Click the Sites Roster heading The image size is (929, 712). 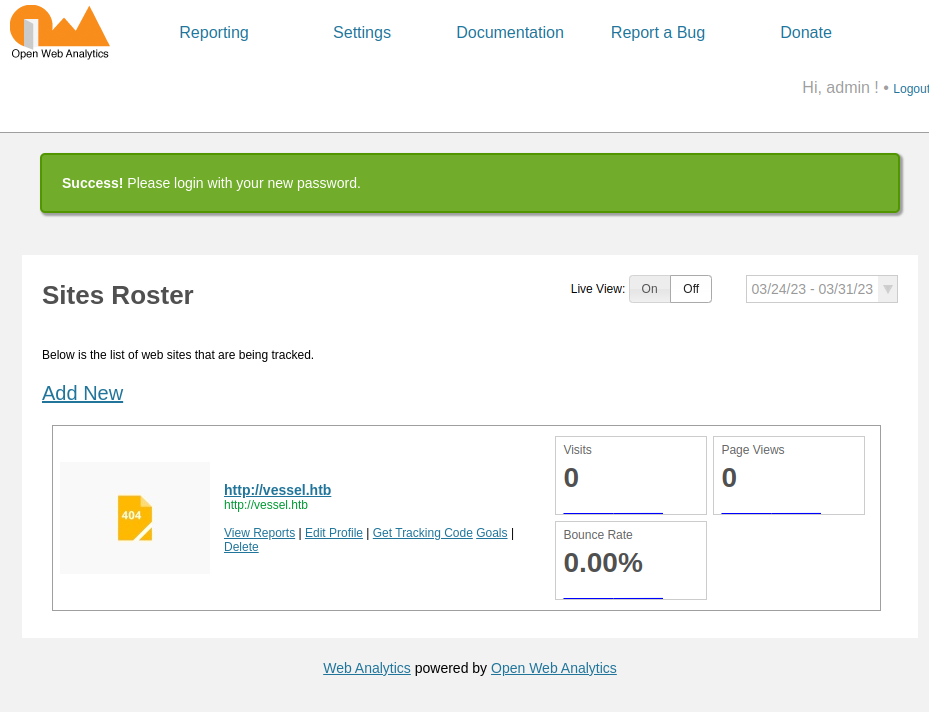118,295
